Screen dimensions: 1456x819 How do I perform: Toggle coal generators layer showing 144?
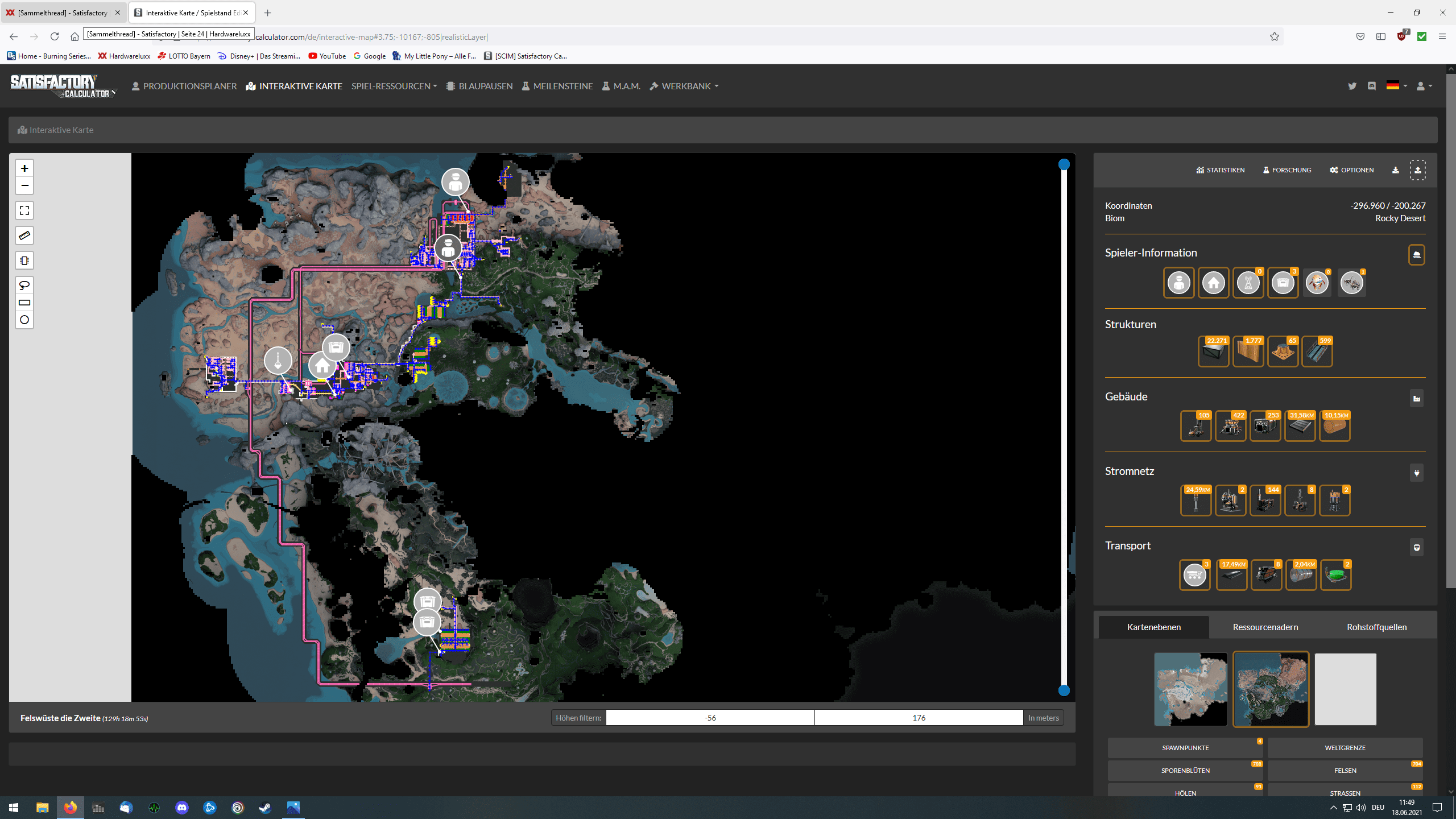tap(1265, 500)
